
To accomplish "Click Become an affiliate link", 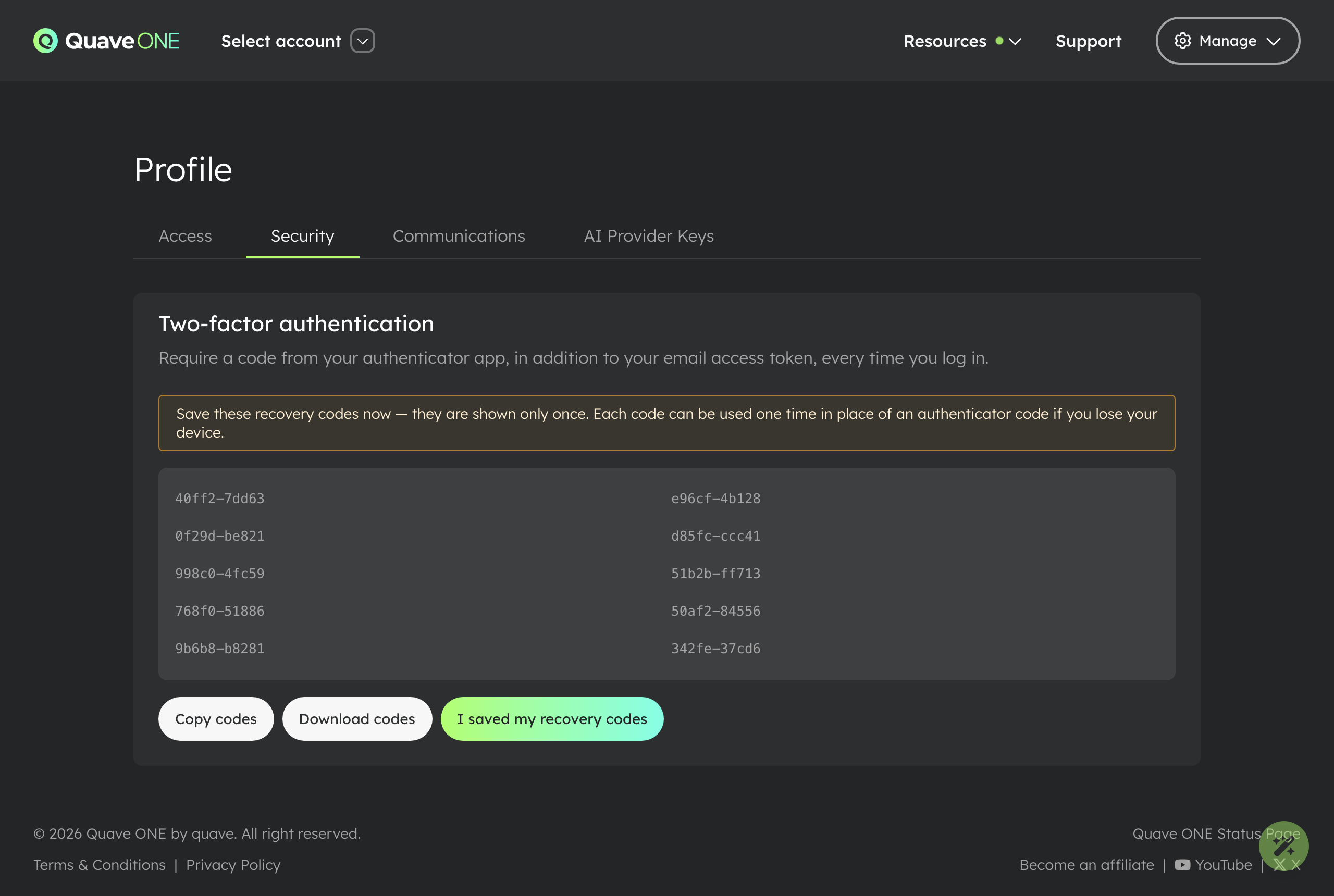I will [1086, 865].
